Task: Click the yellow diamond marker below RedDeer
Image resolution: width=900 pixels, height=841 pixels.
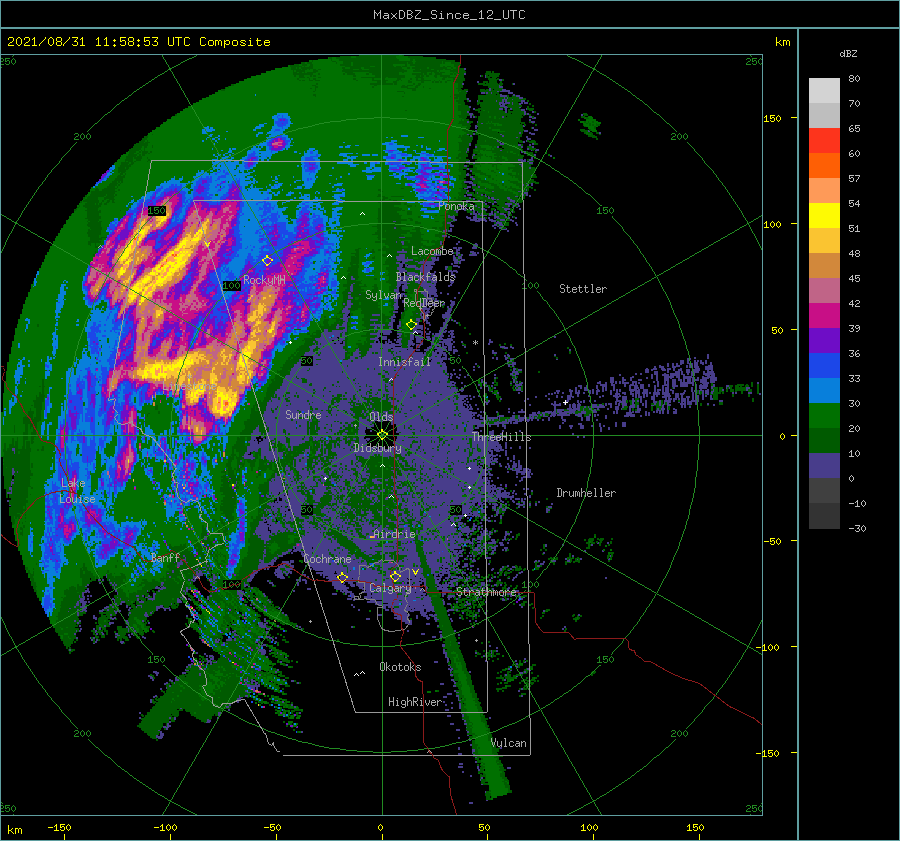Action: pos(411,325)
